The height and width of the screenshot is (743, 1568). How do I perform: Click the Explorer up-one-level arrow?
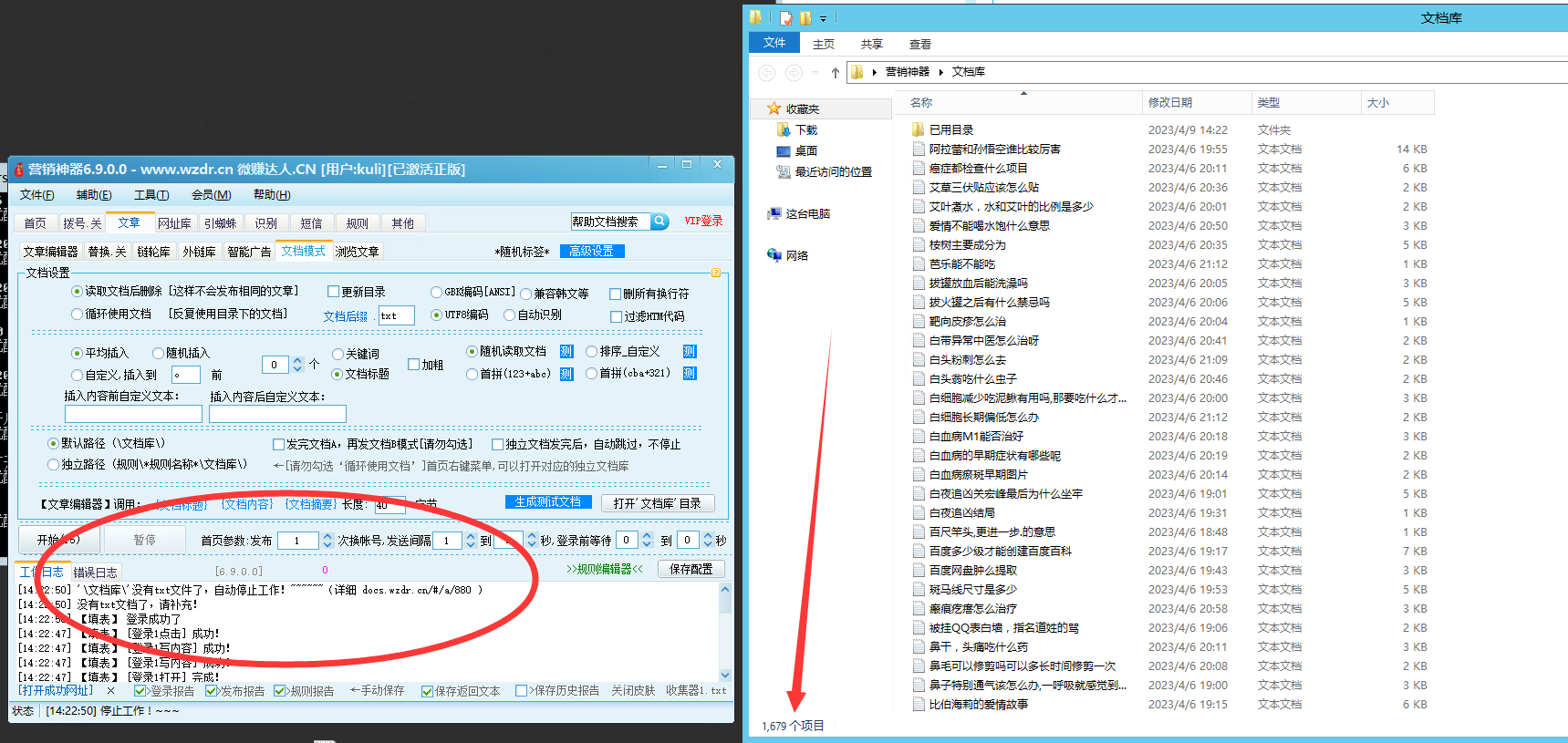pyautogui.click(x=835, y=72)
